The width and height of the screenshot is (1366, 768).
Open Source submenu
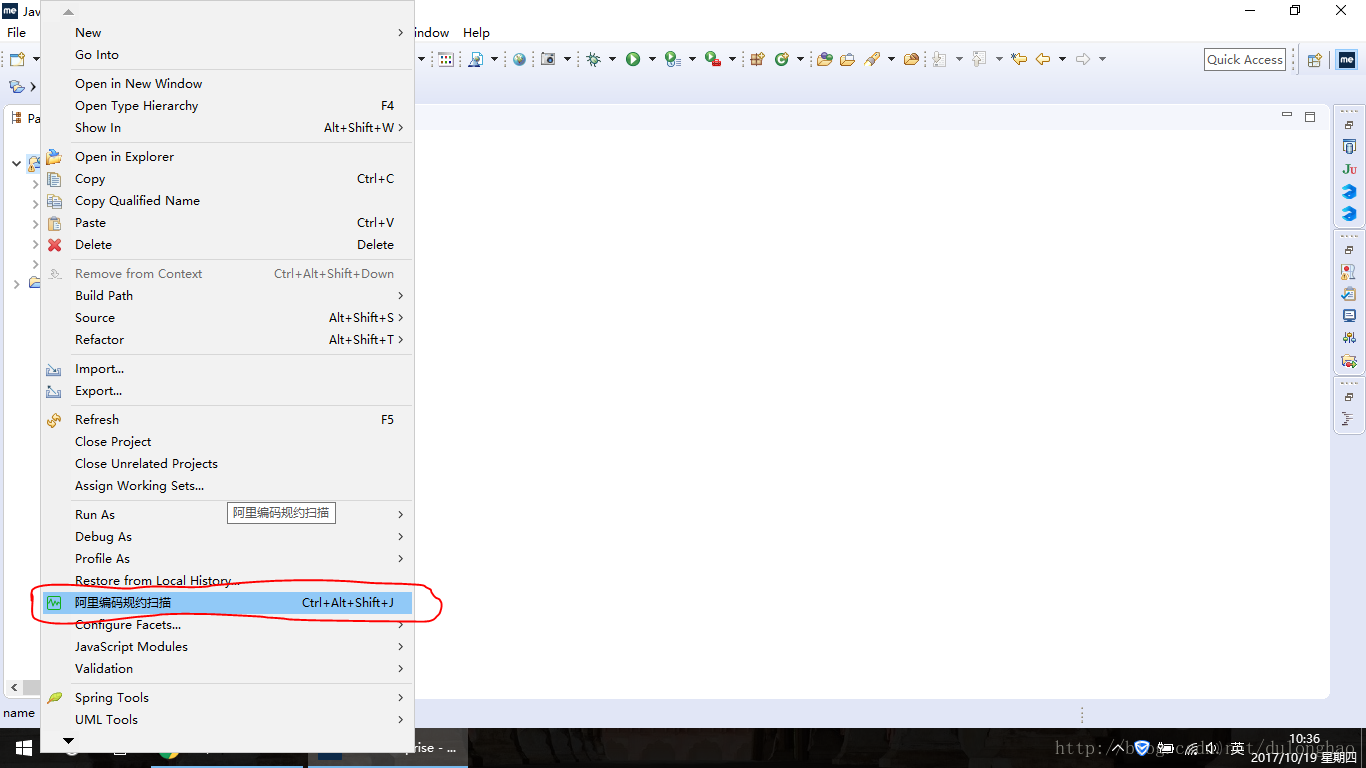point(227,318)
